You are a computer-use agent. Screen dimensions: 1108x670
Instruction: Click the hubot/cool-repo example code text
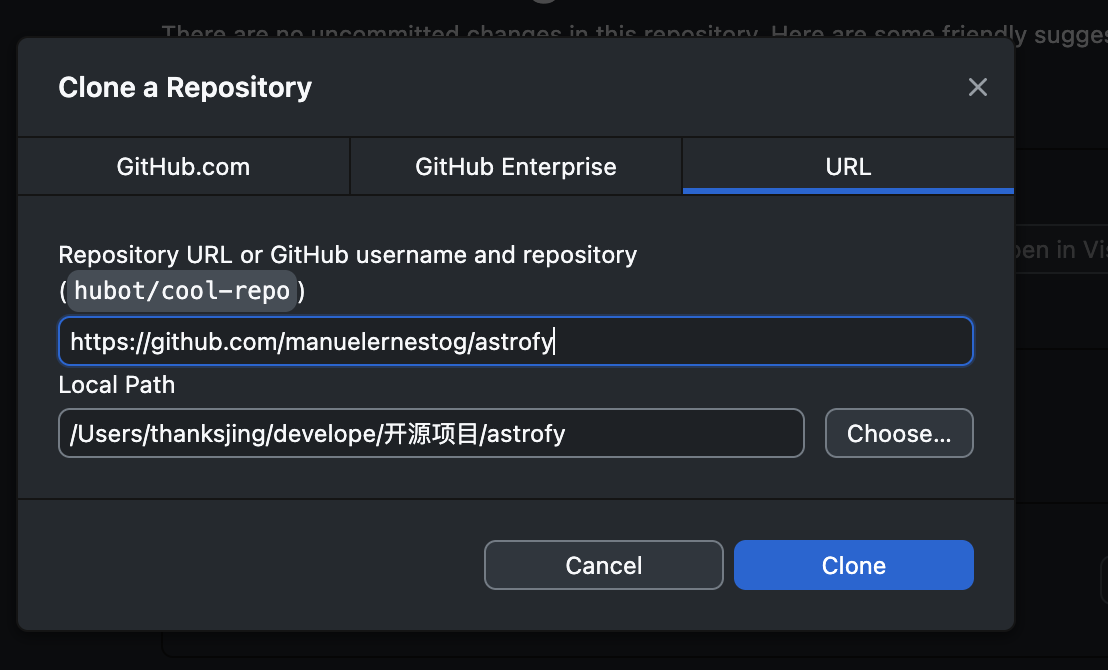click(x=182, y=290)
